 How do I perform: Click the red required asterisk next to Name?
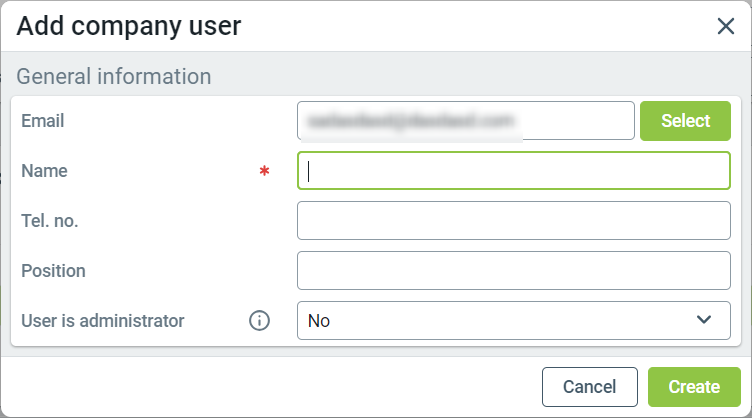click(264, 171)
